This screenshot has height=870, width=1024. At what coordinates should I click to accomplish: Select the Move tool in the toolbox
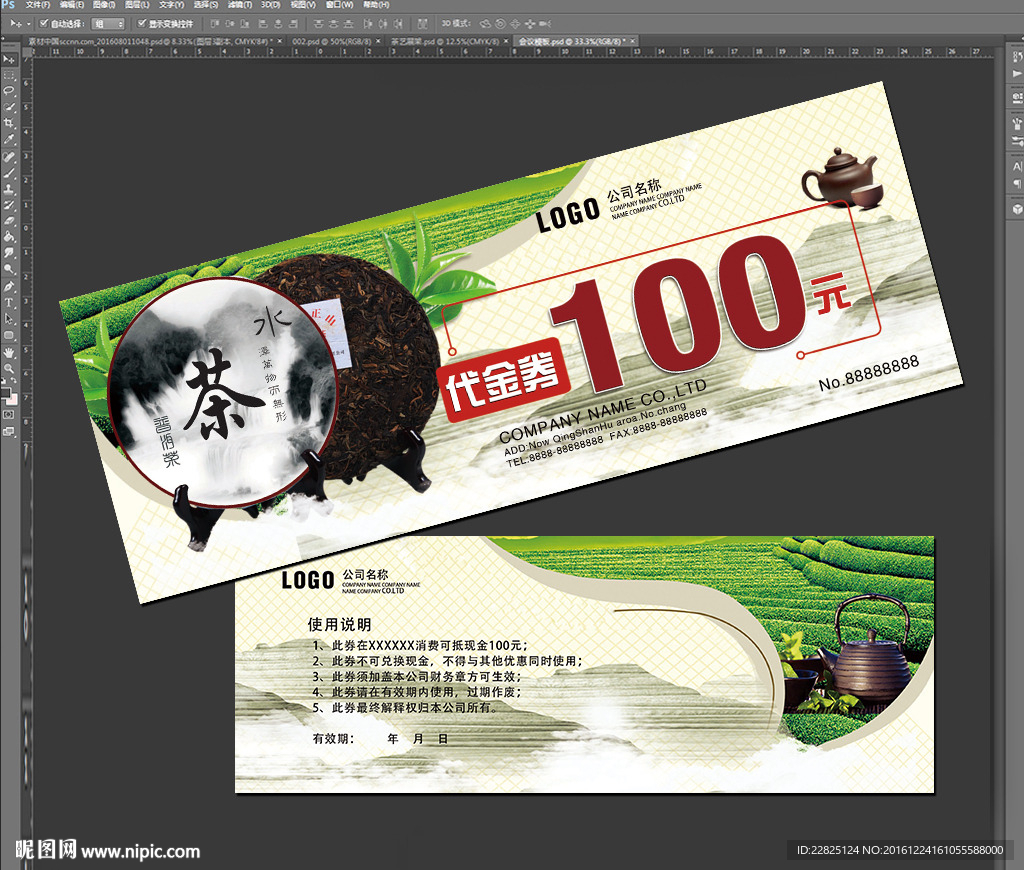(9, 59)
